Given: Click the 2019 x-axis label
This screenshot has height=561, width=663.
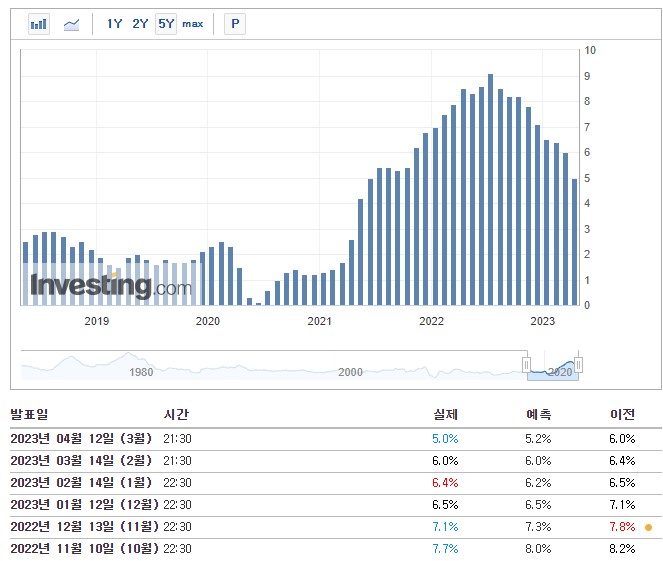Looking at the screenshot, I should pyautogui.click(x=96, y=321).
